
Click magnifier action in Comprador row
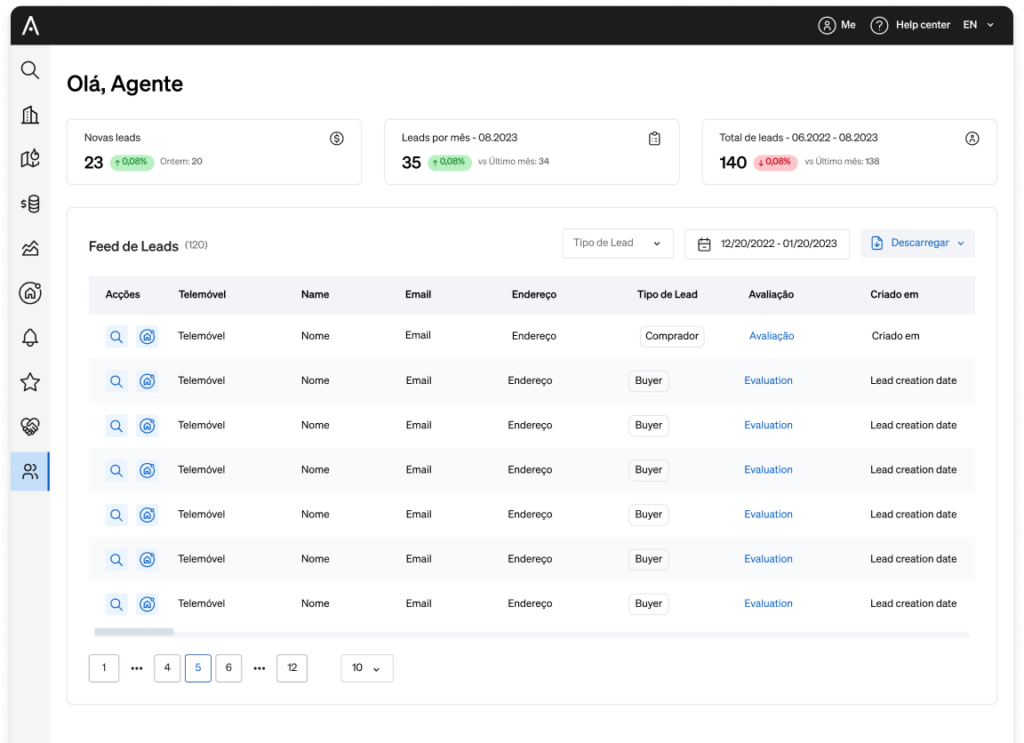click(x=116, y=337)
